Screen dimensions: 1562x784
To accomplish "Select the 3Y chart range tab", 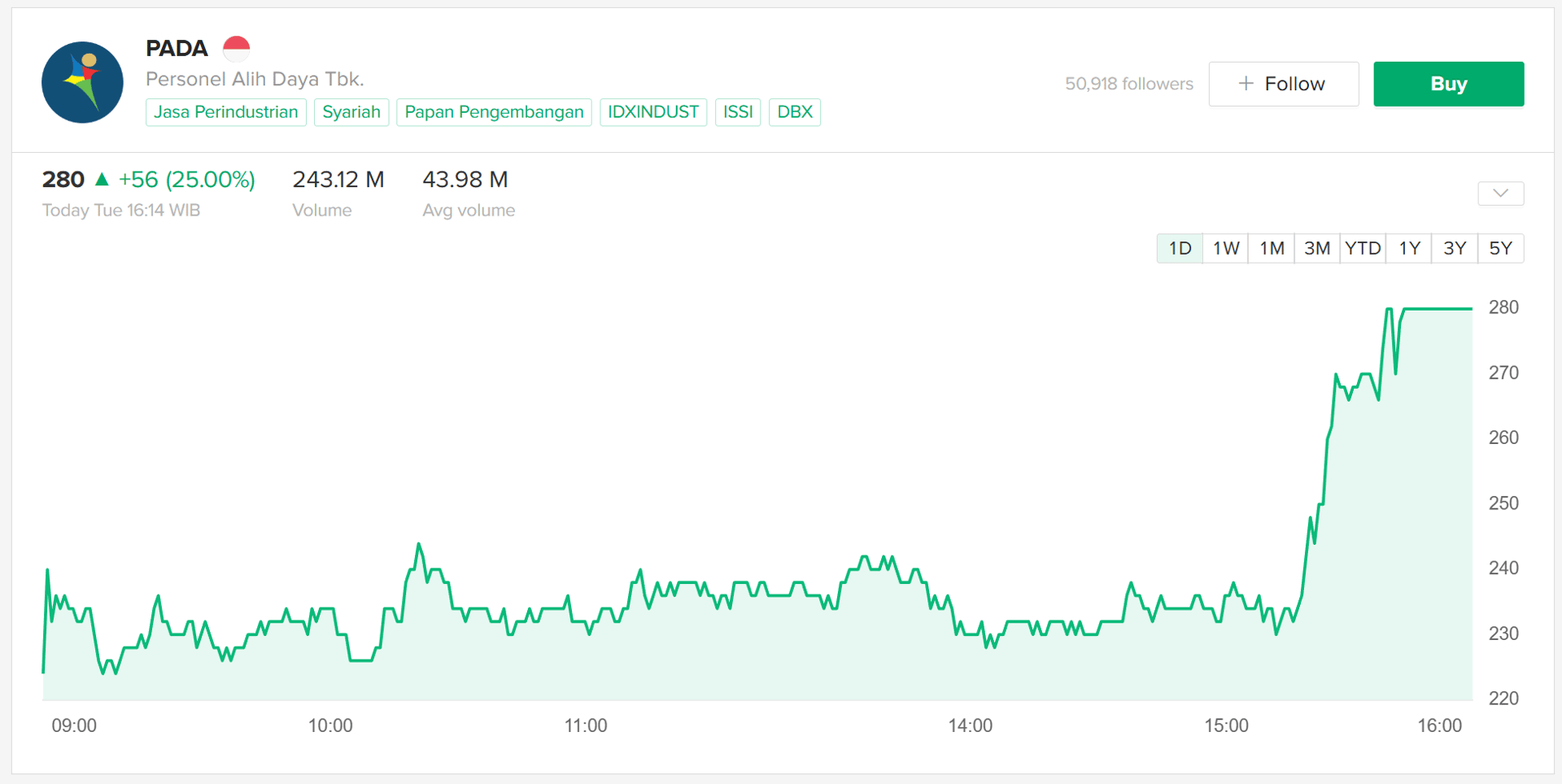I will (x=1455, y=248).
